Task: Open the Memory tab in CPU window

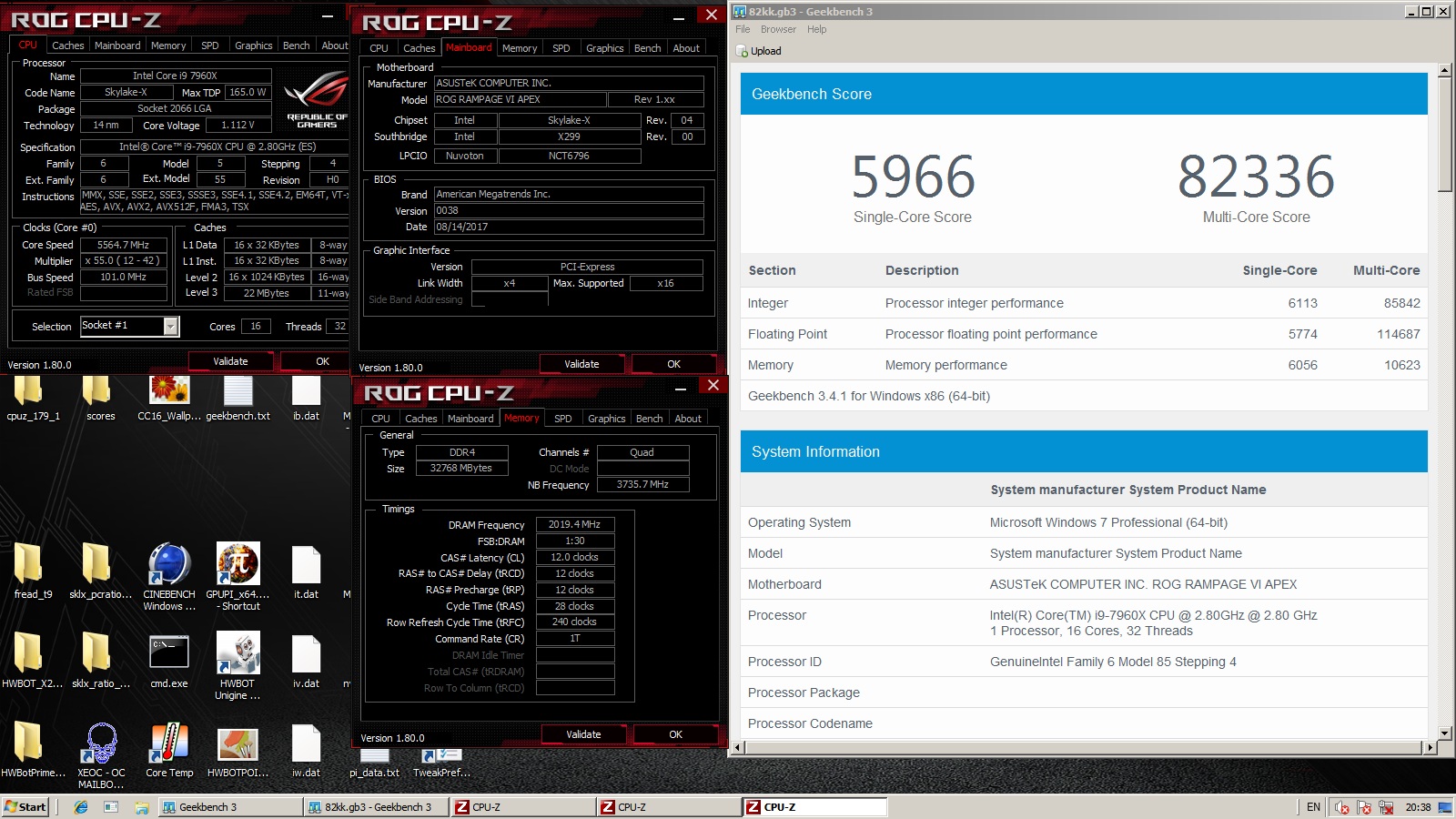Action: (x=168, y=45)
